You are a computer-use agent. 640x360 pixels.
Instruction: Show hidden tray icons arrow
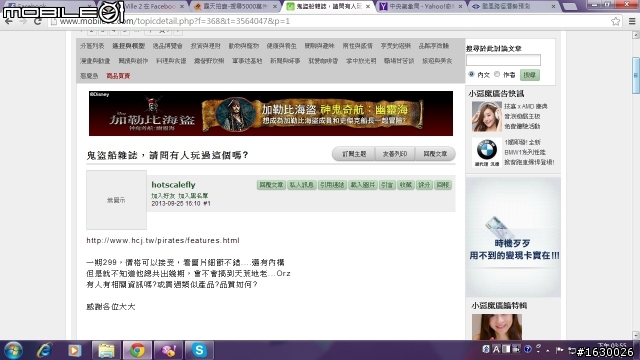[547, 350]
